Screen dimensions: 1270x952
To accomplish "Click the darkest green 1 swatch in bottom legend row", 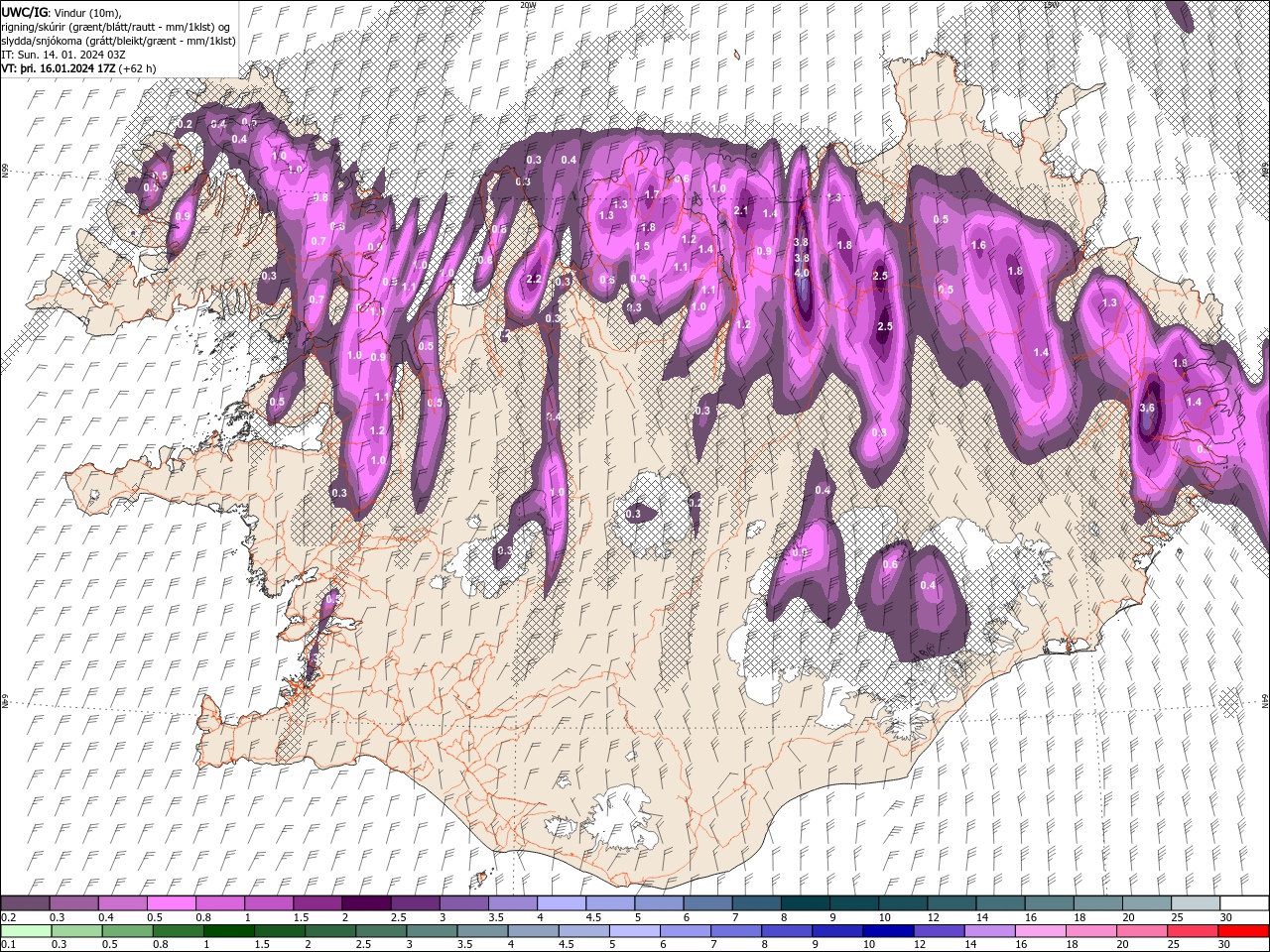I will click(x=229, y=931).
